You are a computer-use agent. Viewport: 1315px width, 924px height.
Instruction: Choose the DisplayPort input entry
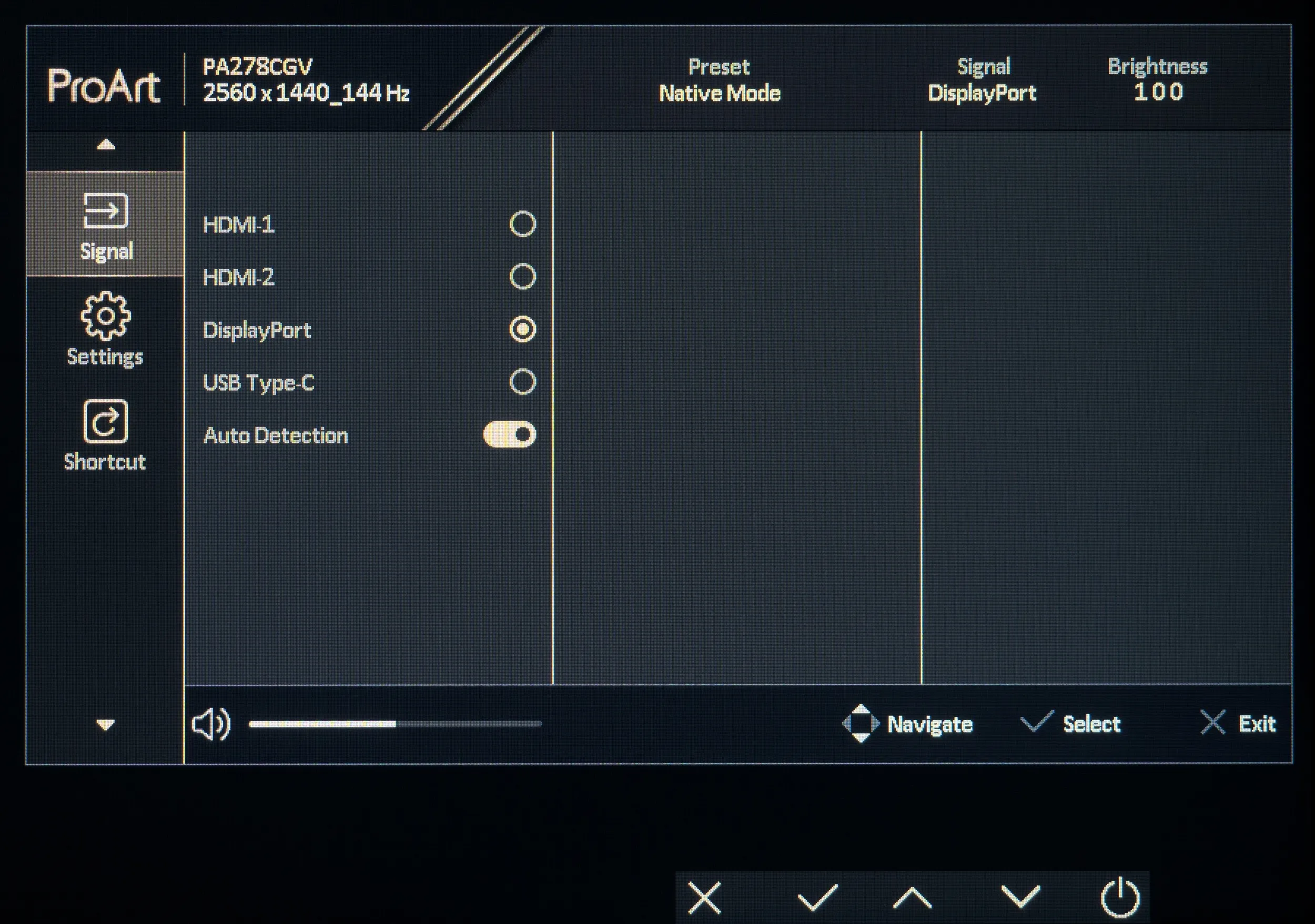tap(257, 330)
